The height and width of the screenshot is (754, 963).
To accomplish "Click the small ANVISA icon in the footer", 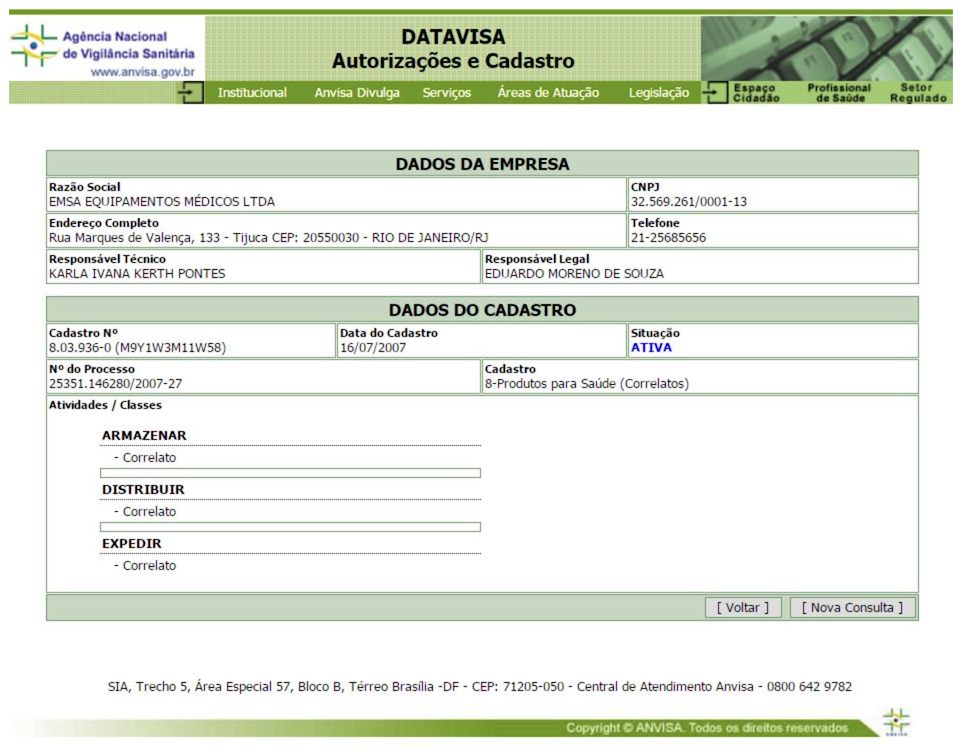I will point(896,722).
